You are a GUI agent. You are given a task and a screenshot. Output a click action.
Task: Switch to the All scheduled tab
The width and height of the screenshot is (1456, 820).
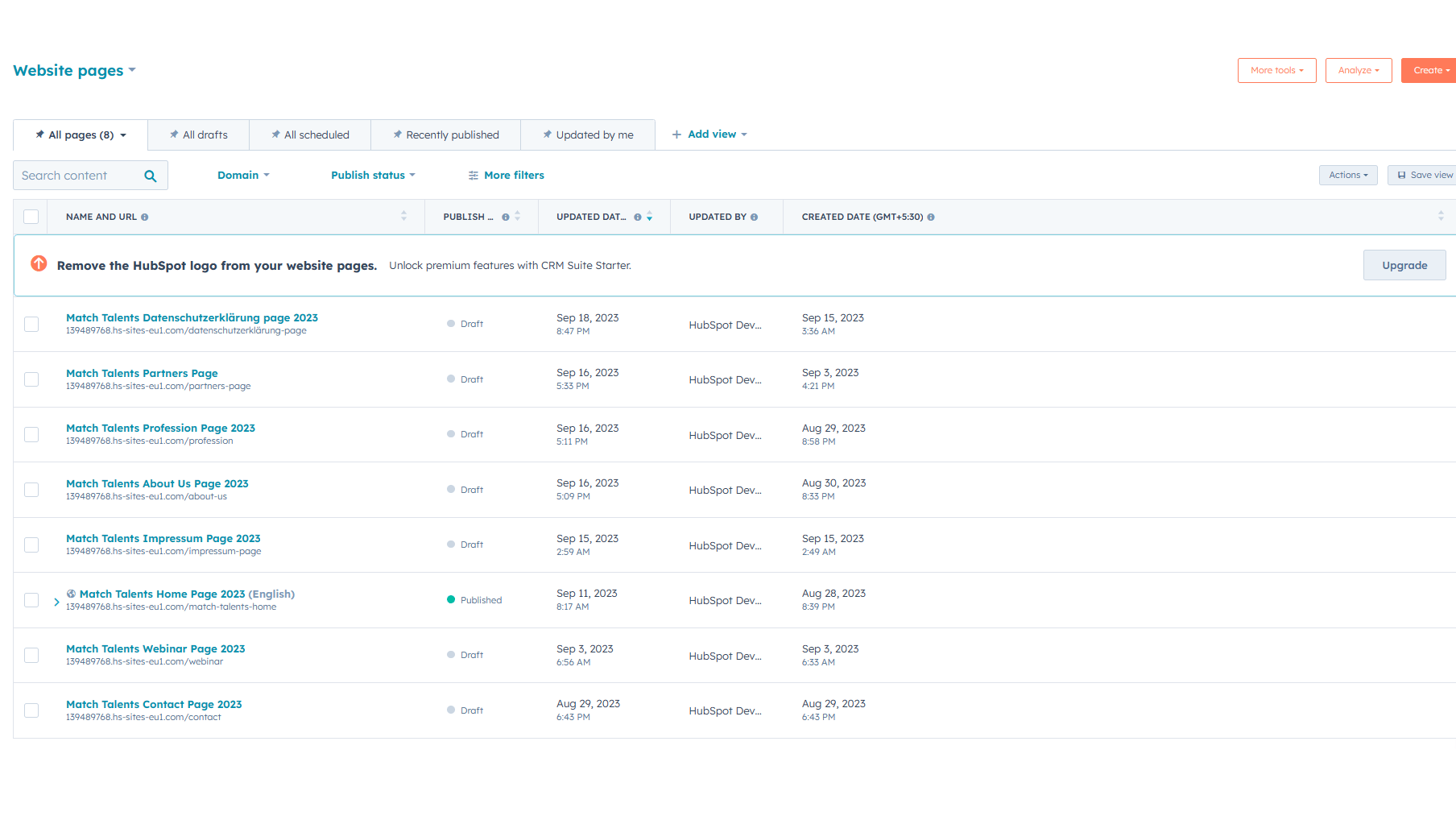(310, 135)
